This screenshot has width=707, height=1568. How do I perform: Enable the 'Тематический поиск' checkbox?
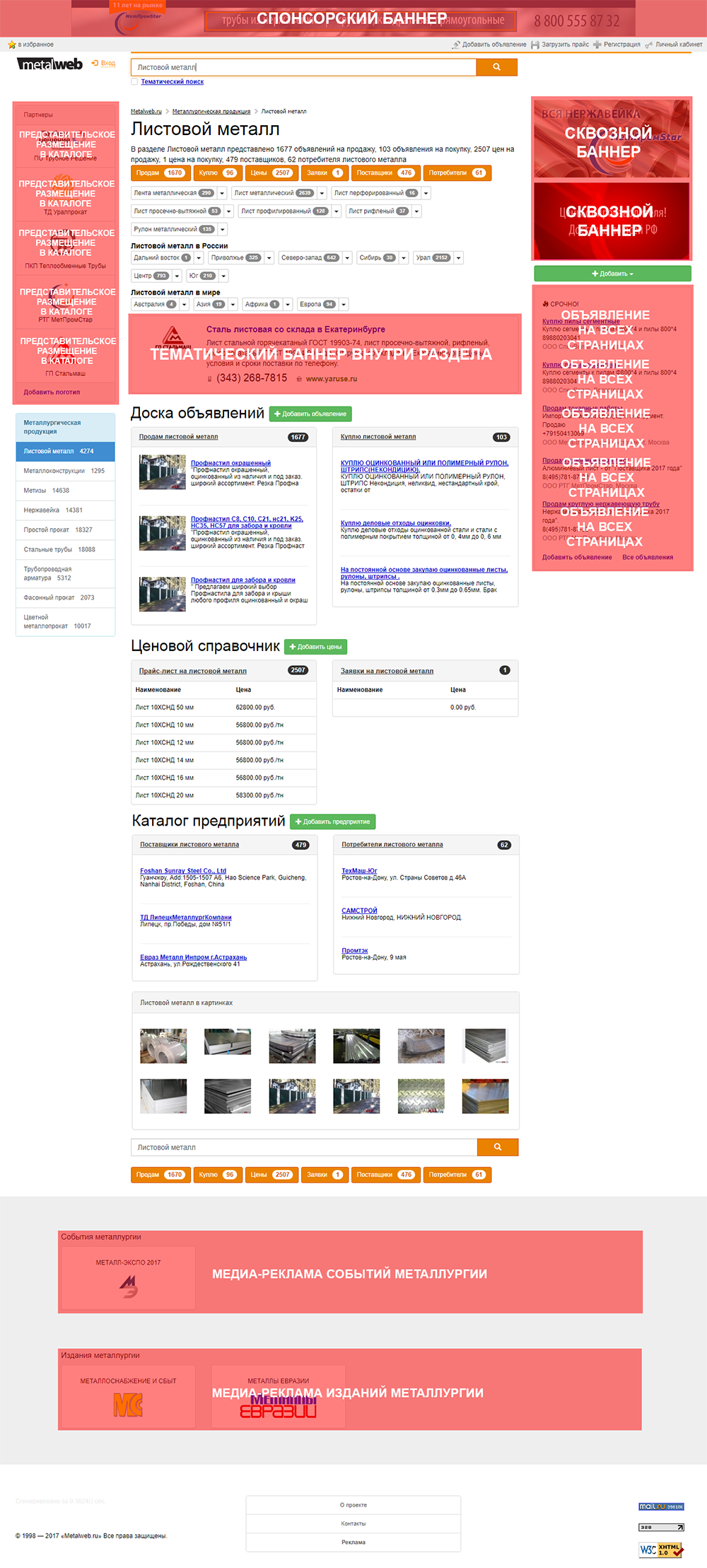pos(134,82)
